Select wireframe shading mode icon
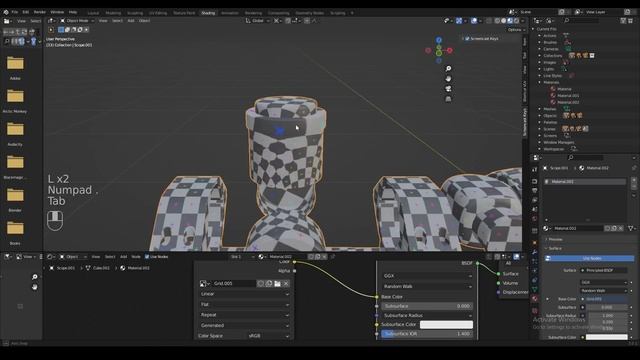The width and height of the screenshot is (640, 360). 497,21
